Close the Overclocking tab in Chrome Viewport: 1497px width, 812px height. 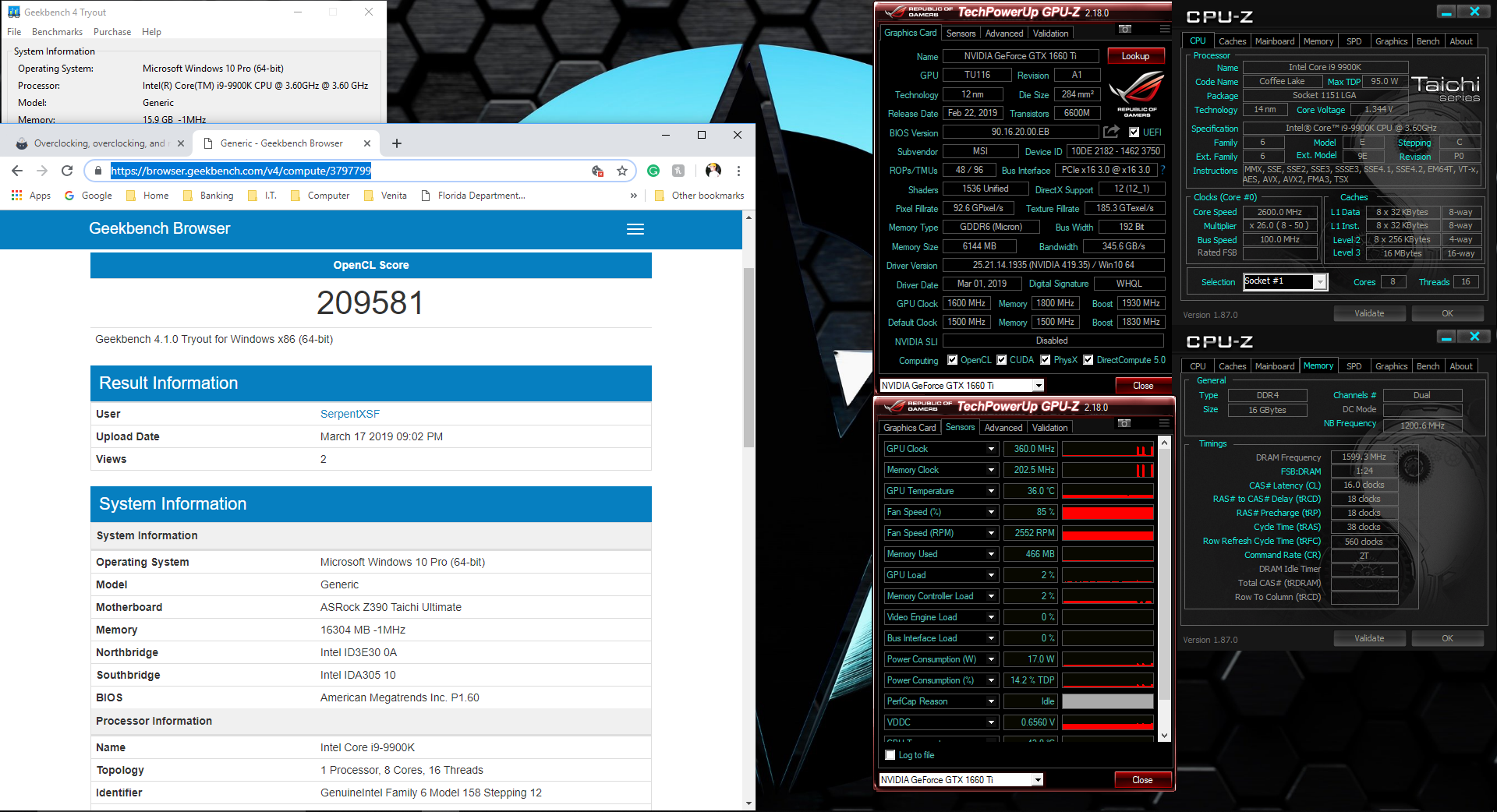coord(181,143)
